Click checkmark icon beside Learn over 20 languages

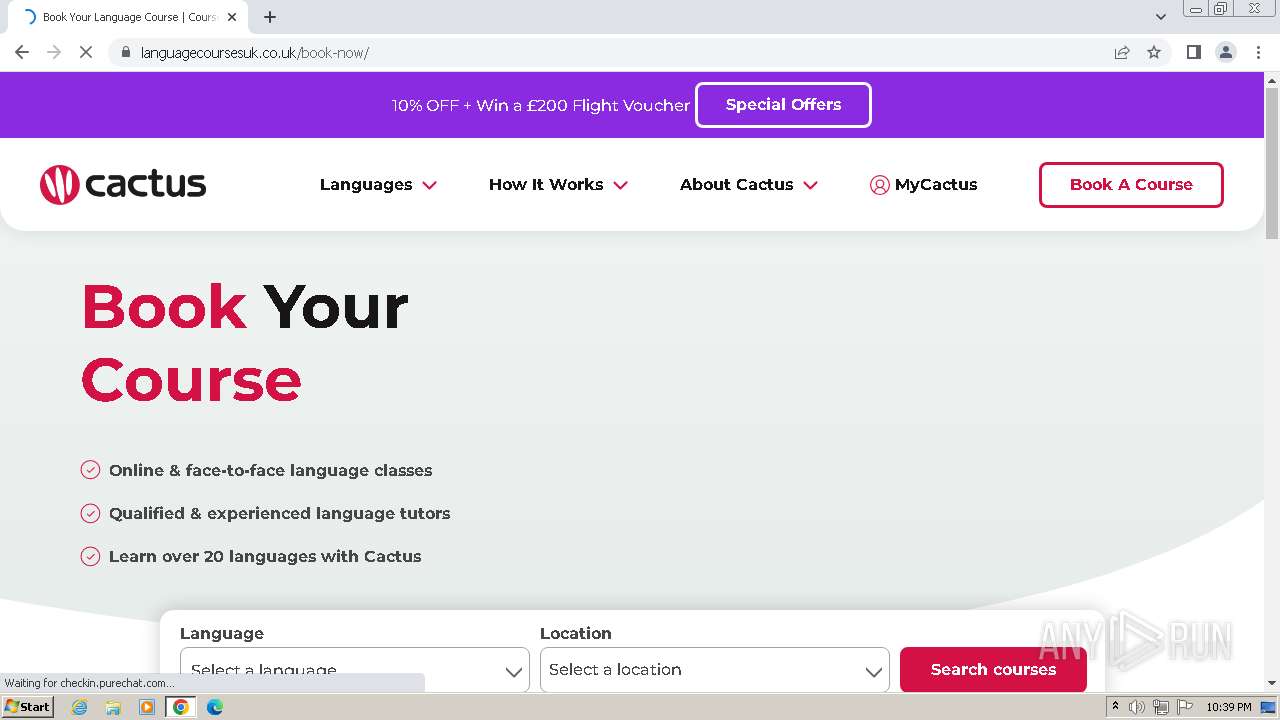[90, 556]
